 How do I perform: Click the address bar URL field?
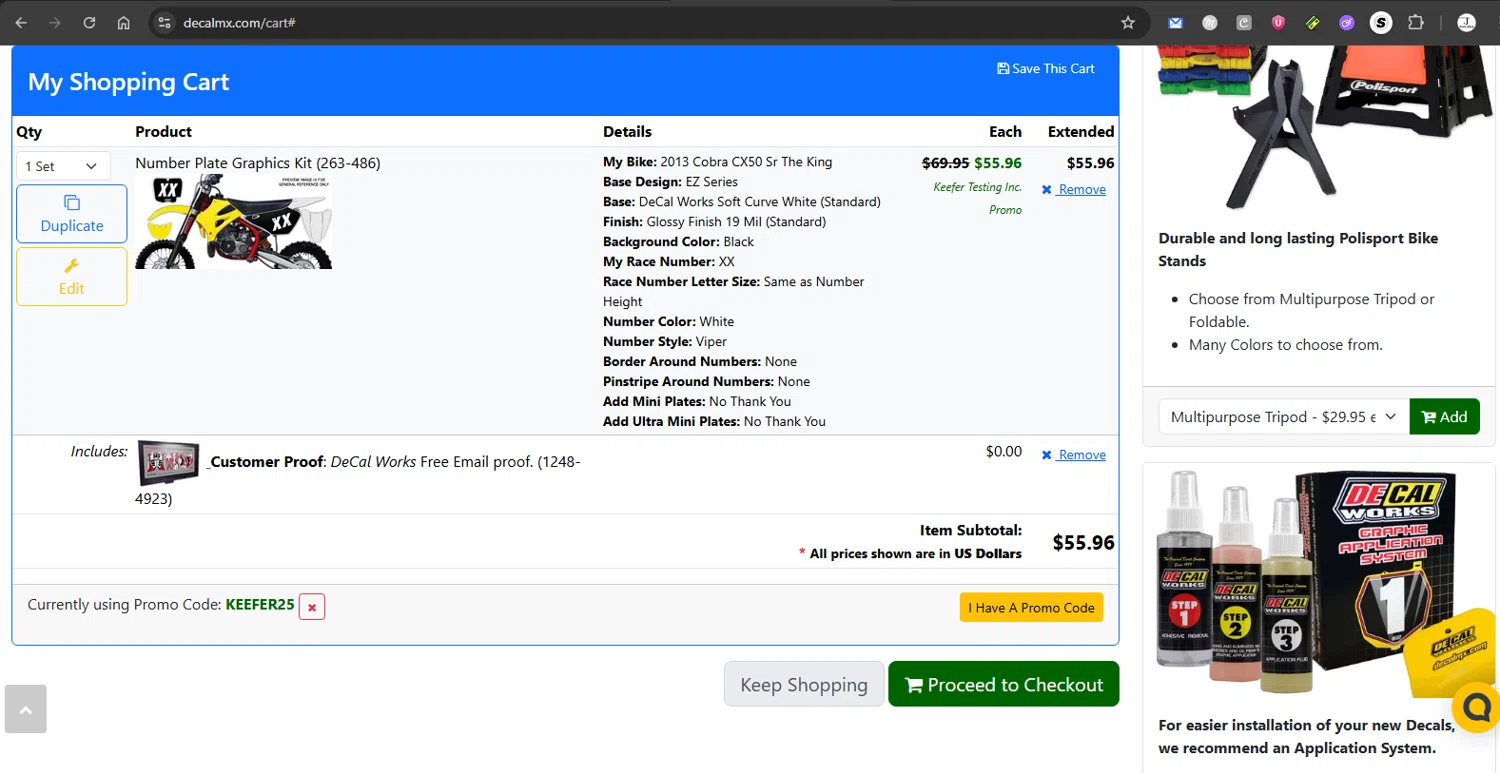pyautogui.click(x=640, y=23)
